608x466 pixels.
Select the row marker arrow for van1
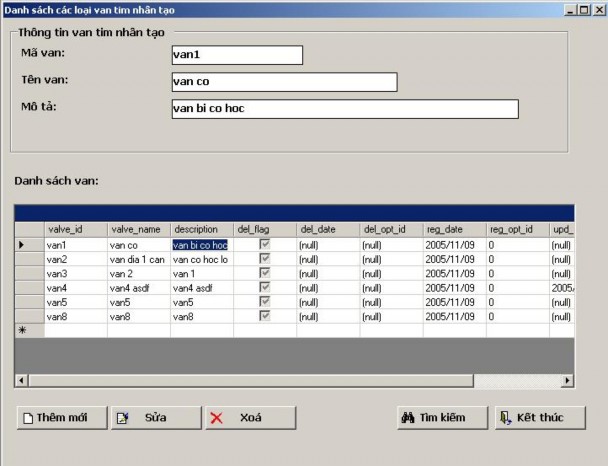pos(23,244)
